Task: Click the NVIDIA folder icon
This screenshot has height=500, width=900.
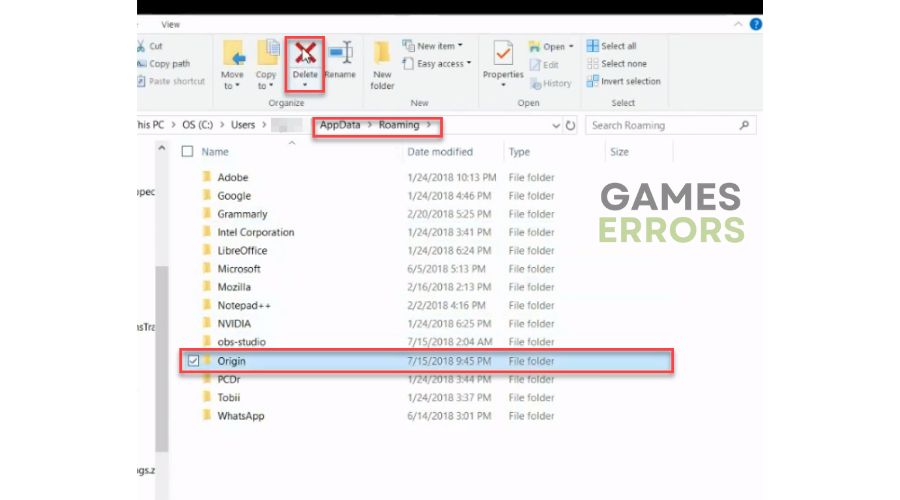Action: pos(207,323)
